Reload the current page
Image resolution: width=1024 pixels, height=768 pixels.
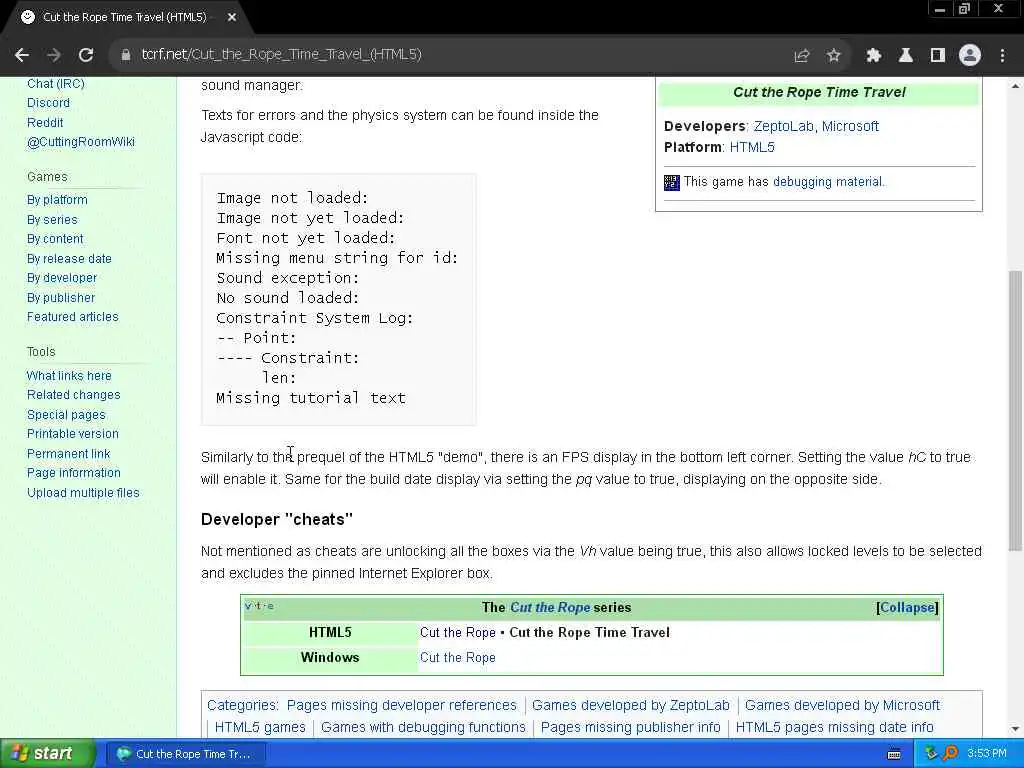86,55
